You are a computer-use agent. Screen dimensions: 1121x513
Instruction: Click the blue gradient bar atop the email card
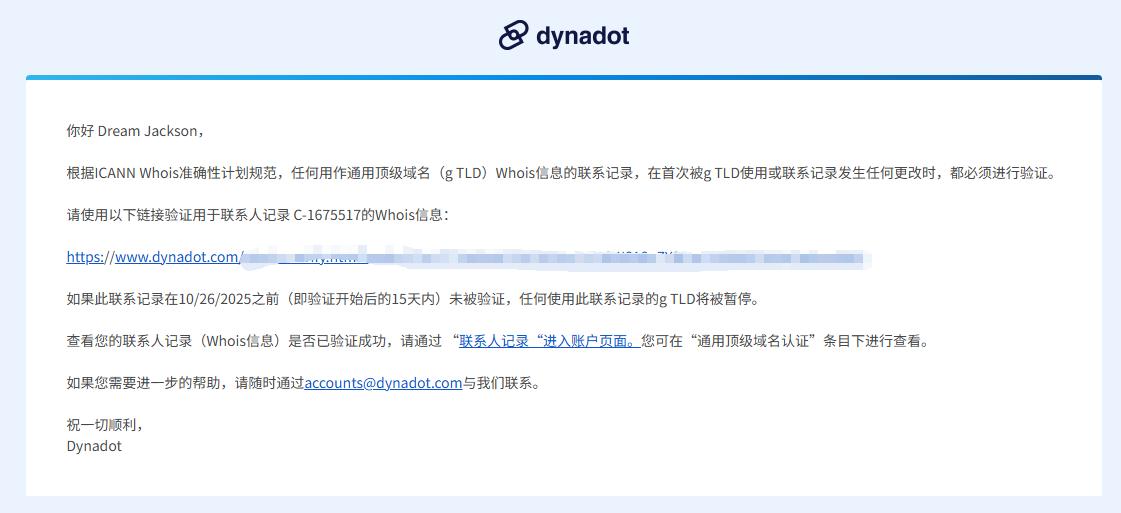(x=563, y=77)
